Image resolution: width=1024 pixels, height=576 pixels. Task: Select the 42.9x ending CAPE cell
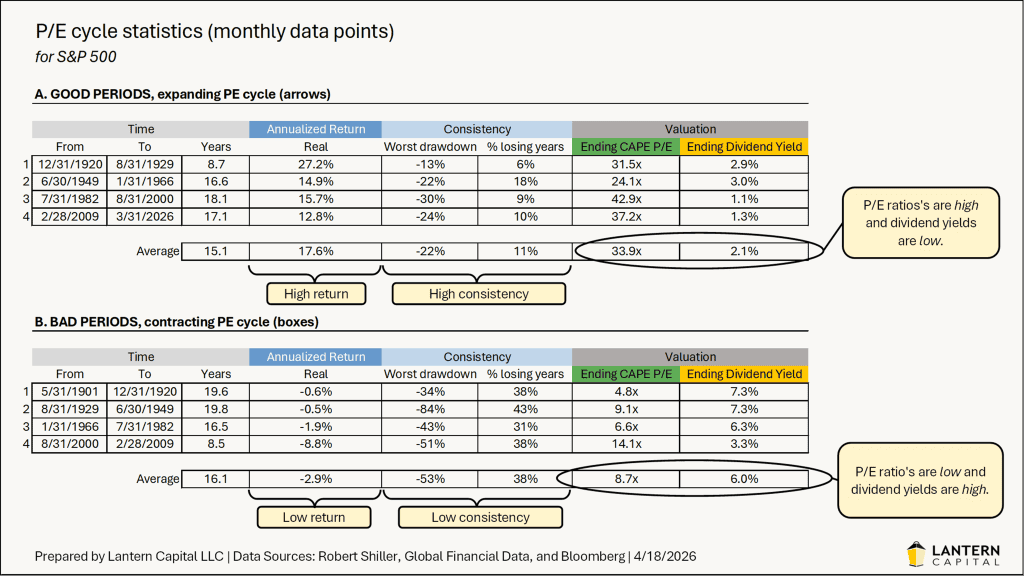pos(625,198)
